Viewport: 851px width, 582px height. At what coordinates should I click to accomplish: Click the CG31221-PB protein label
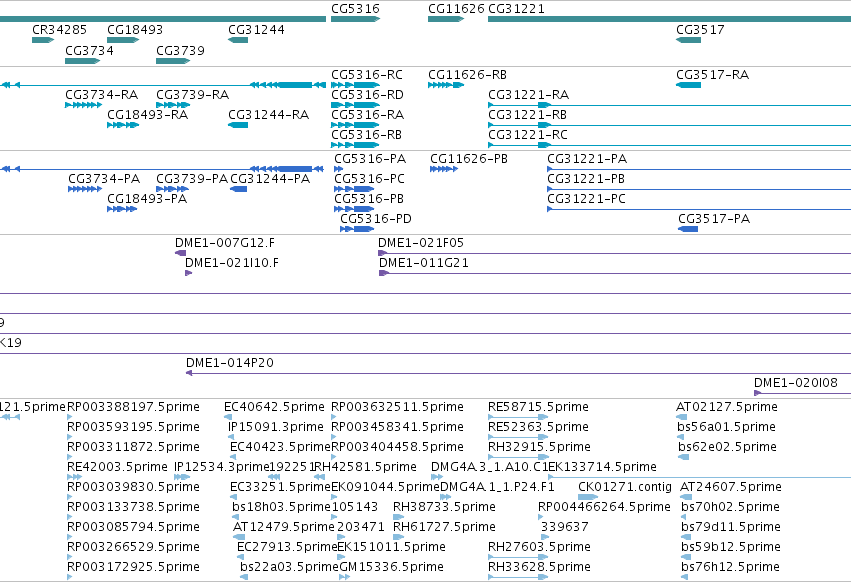tap(586, 179)
